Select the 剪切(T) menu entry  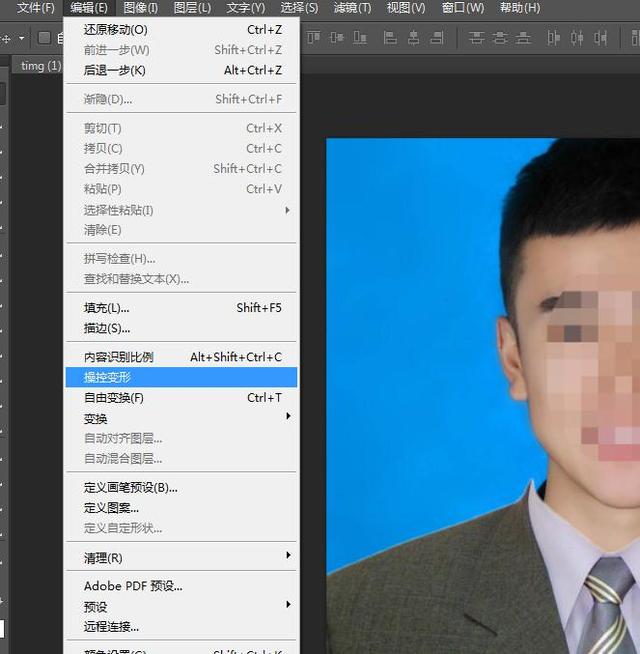coord(181,128)
